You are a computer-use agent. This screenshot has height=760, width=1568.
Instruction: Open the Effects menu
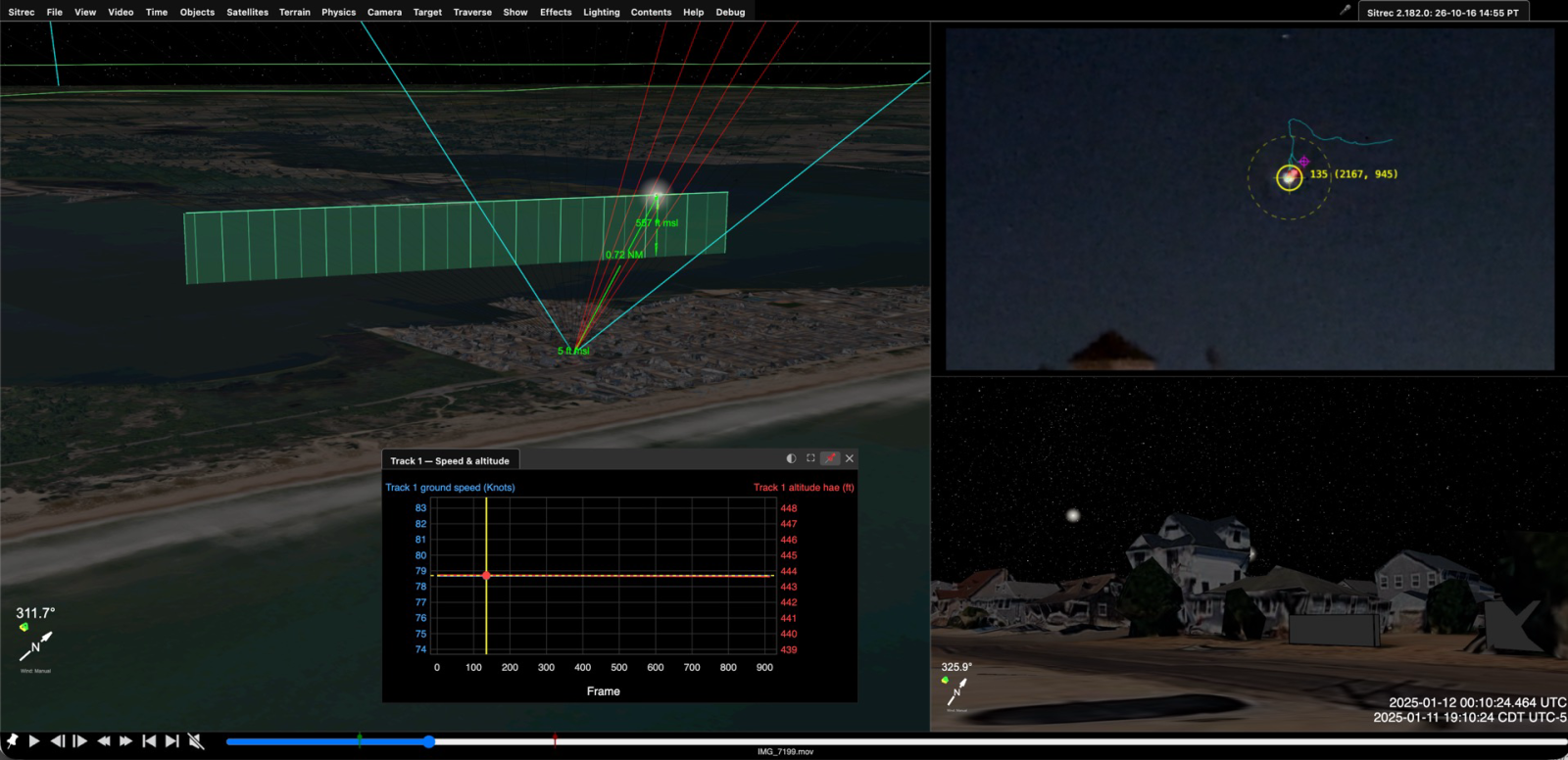[x=556, y=12]
